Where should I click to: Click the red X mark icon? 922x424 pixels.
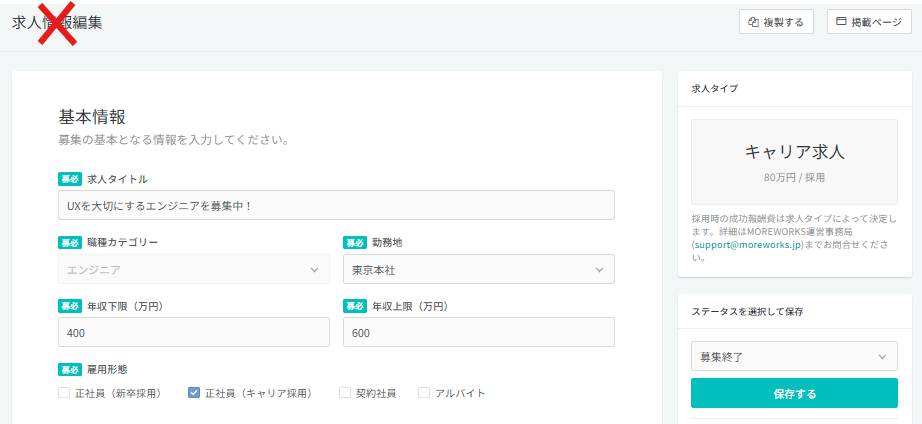tap(59, 22)
